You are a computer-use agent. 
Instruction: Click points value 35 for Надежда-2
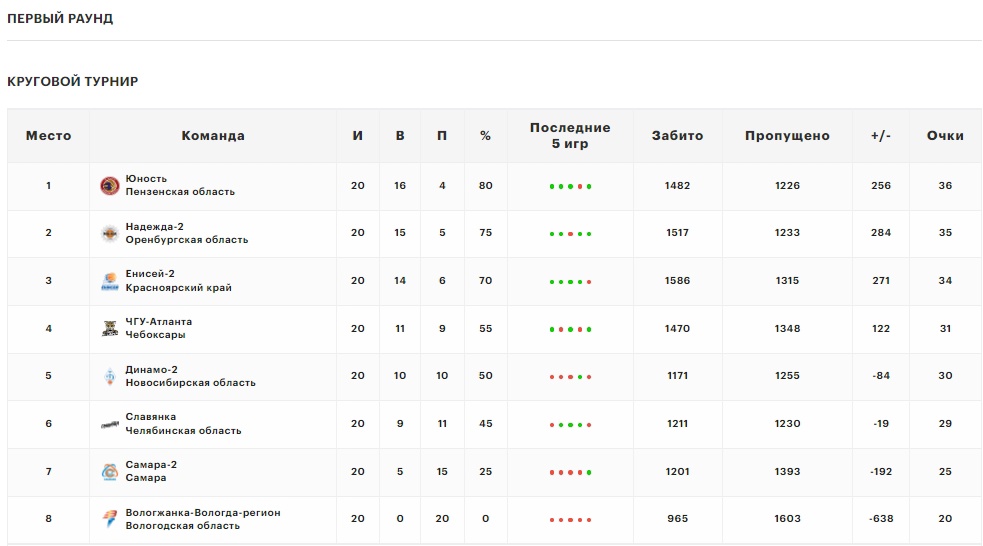[x=945, y=233]
